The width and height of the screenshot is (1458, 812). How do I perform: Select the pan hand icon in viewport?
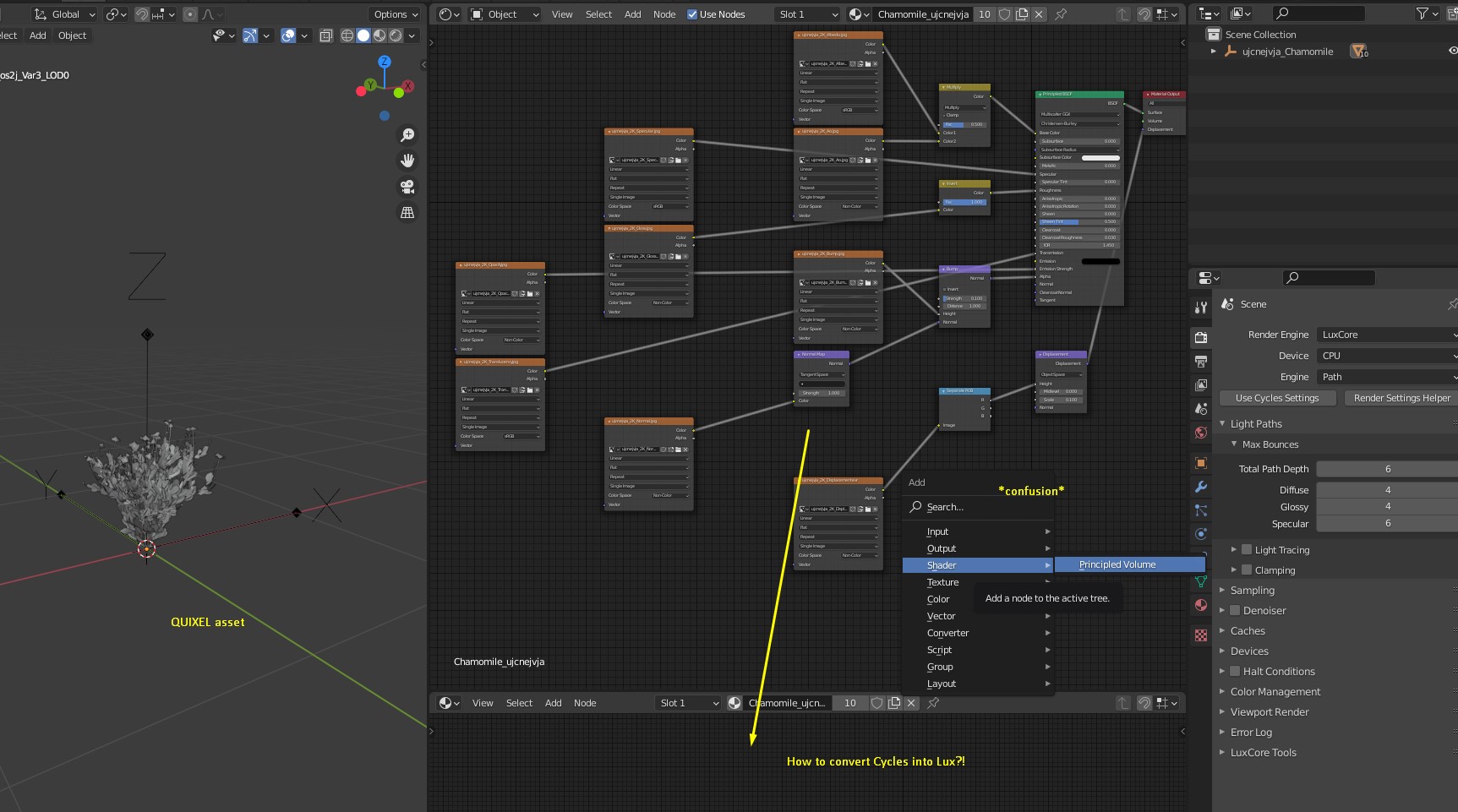click(x=407, y=161)
